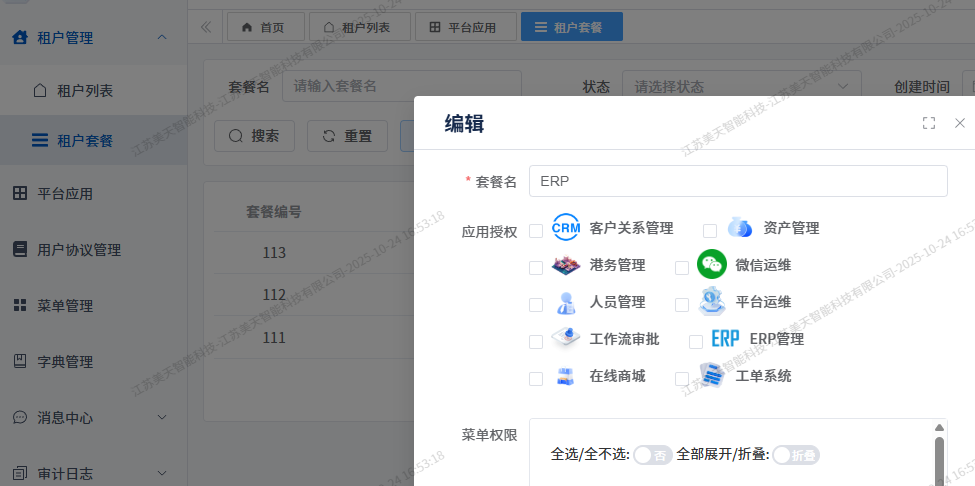This screenshot has height=486, width=975.
Task: Open 租户列表 in the sidebar
Action: click(85, 91)
